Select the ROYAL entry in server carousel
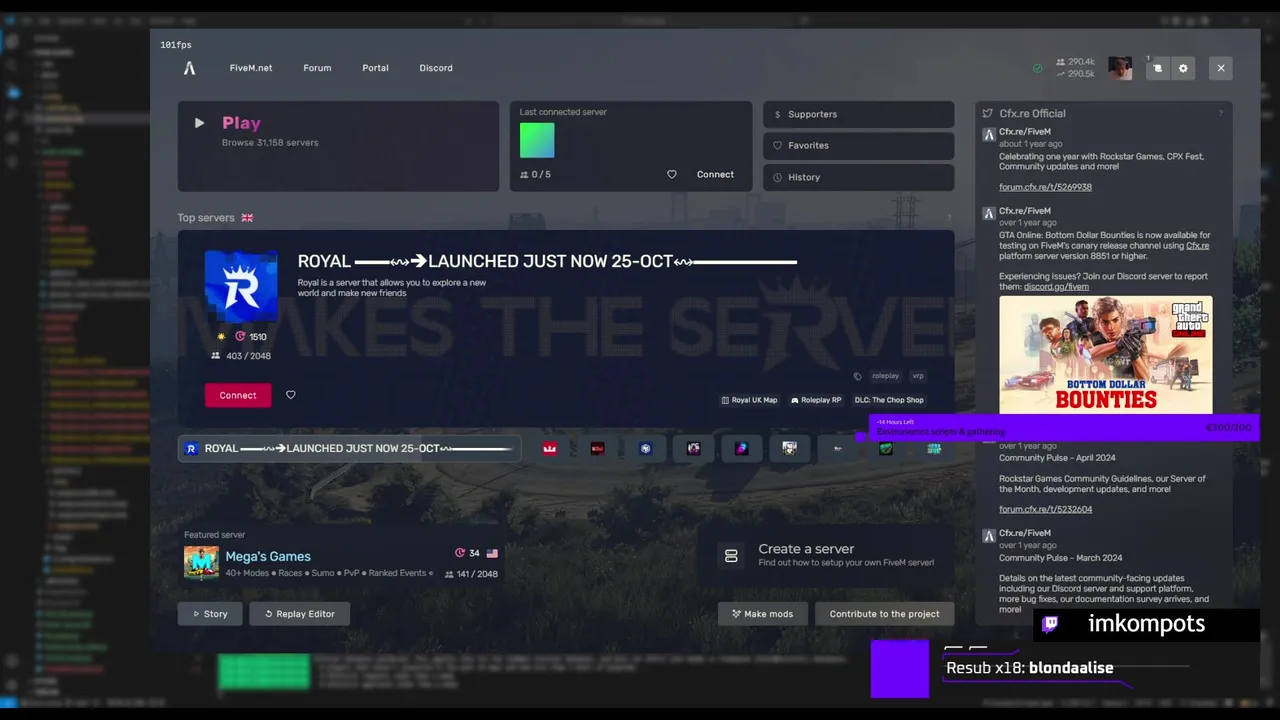 349,448
